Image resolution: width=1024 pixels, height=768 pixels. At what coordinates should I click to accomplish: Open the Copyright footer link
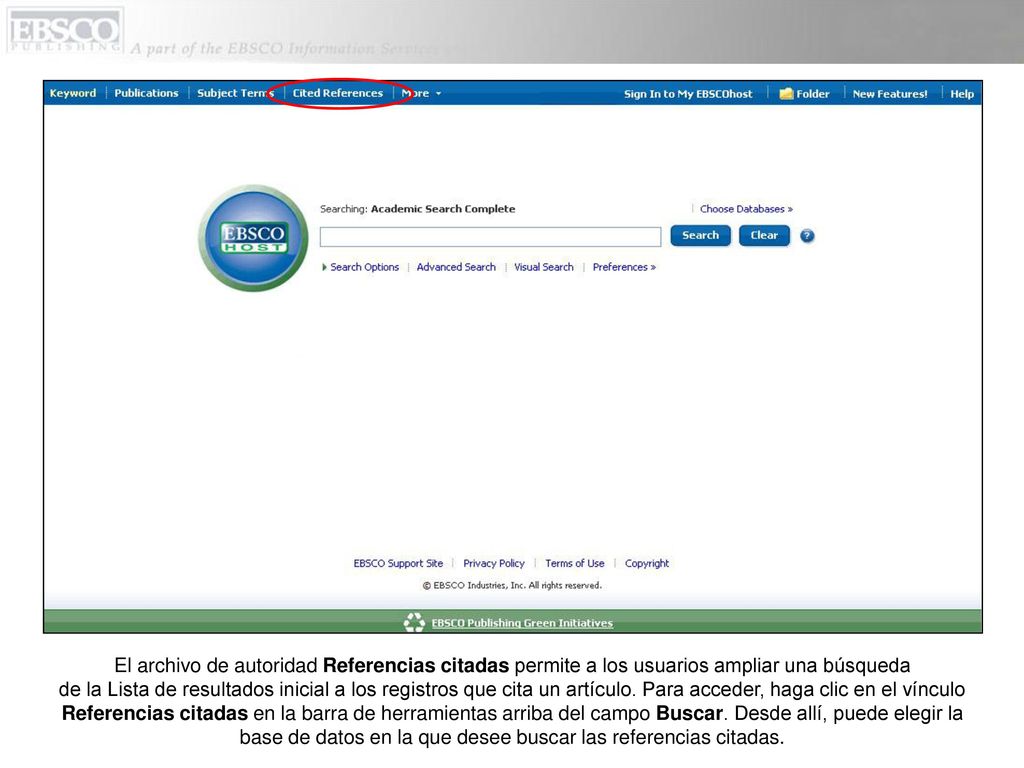point(647,563)
